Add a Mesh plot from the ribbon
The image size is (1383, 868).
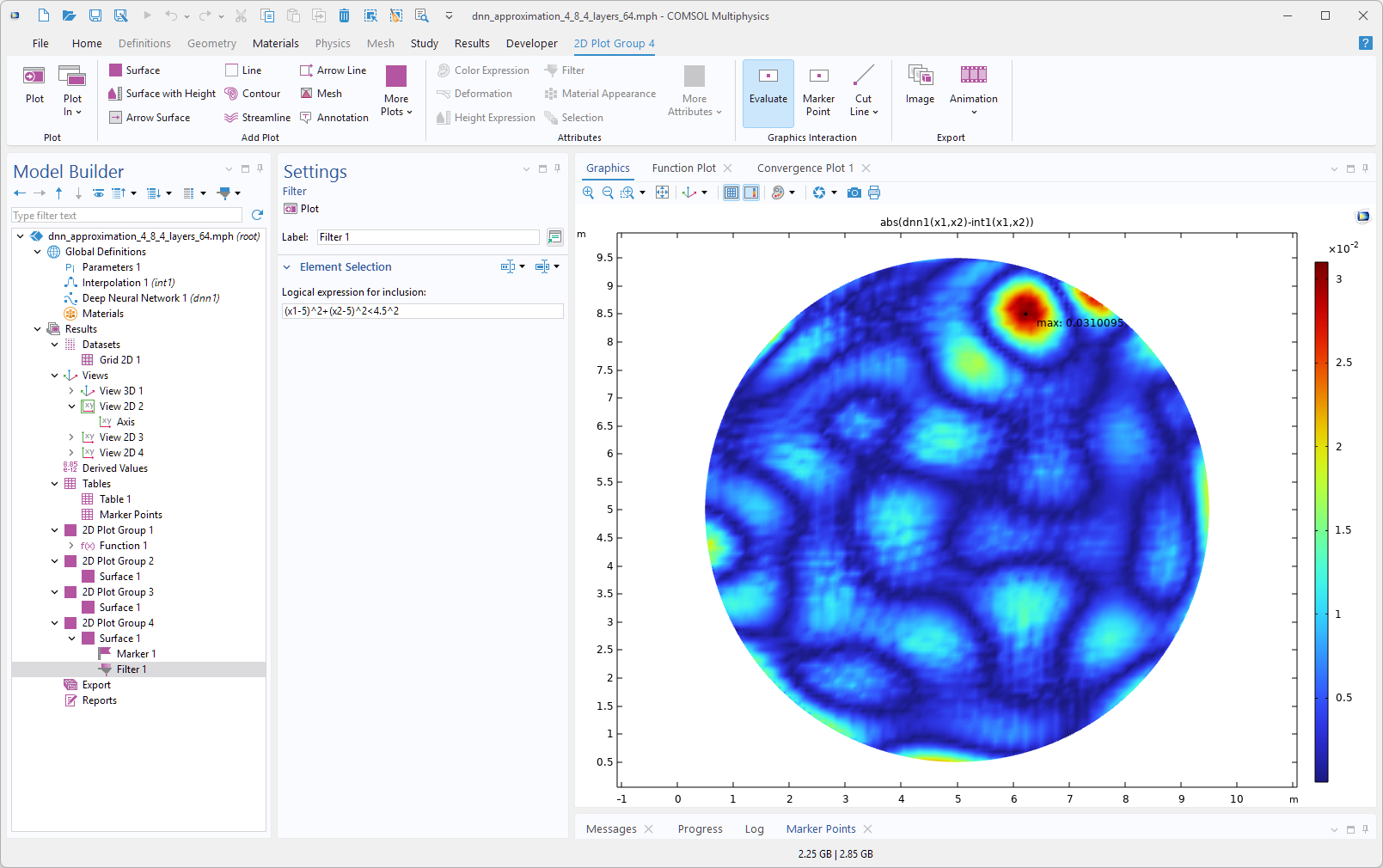[x=321, y=94]
